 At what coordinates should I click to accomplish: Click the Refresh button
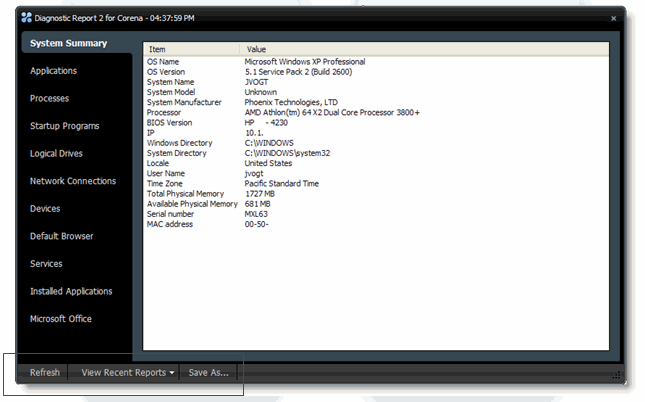click(45, 372)
